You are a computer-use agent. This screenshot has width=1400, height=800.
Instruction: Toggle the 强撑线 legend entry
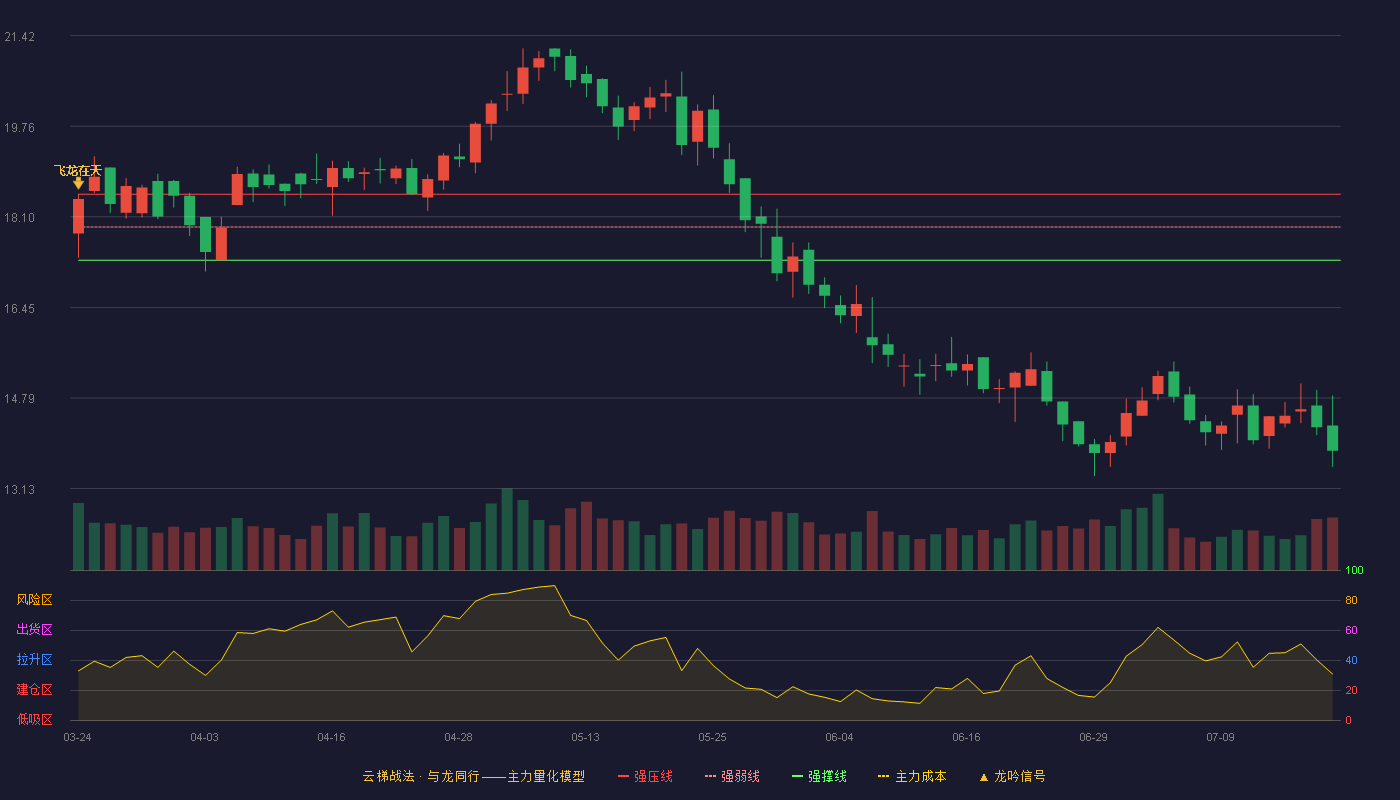coord(819,776)
